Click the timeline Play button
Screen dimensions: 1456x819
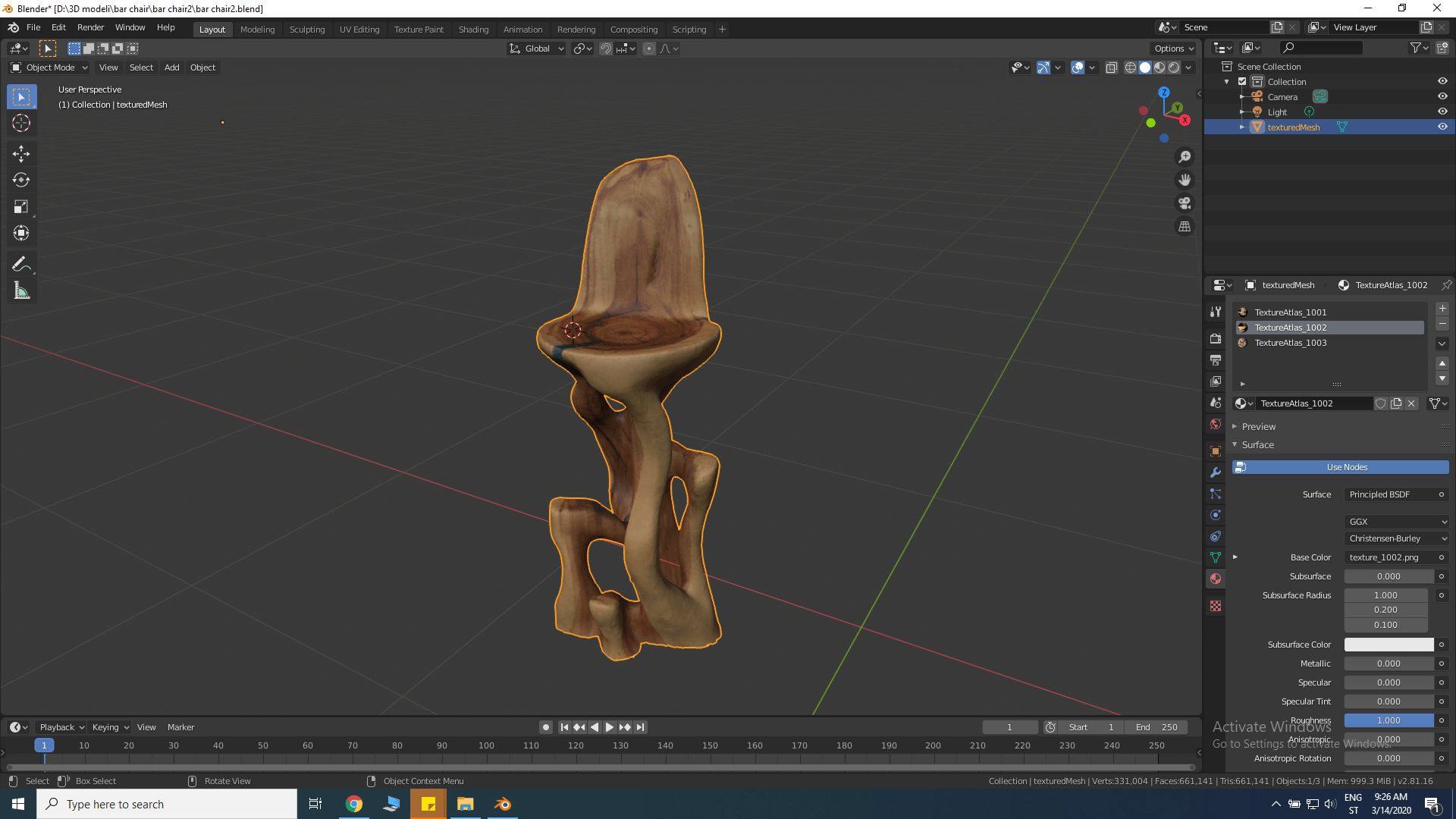coord(610,727)
